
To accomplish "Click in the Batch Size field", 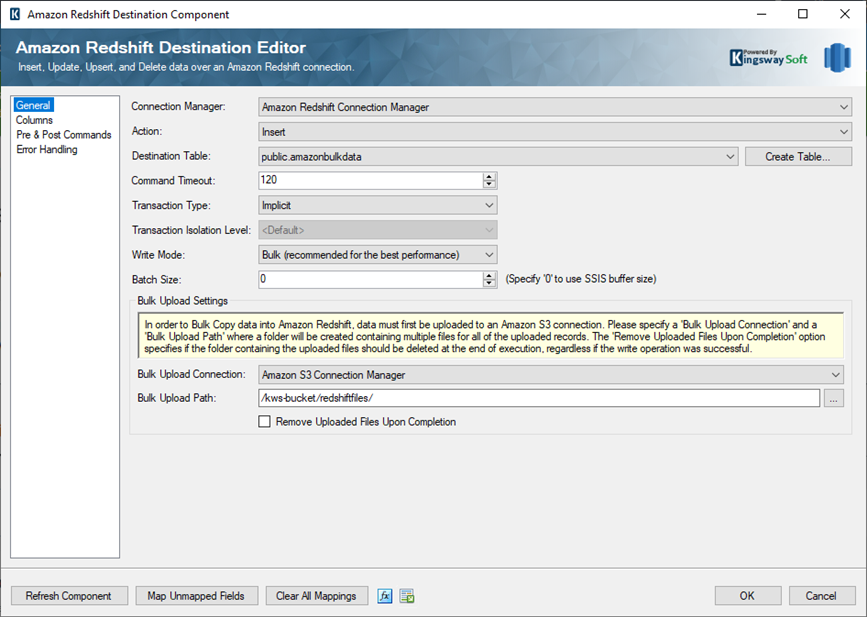I will (370, 279).
